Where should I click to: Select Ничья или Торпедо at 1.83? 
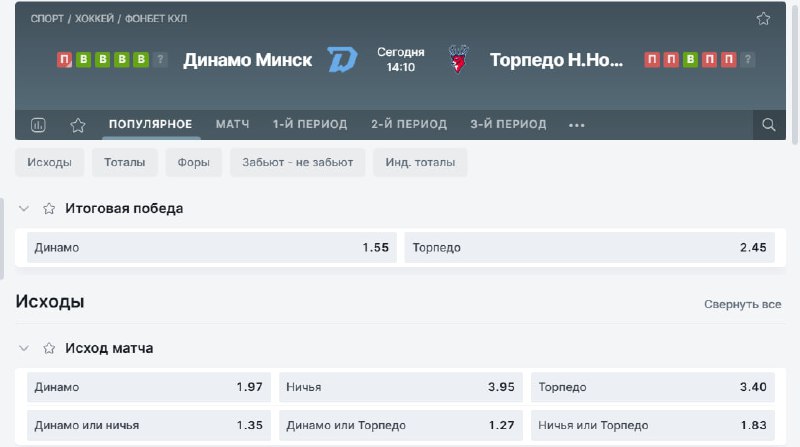tap(653, 425)
